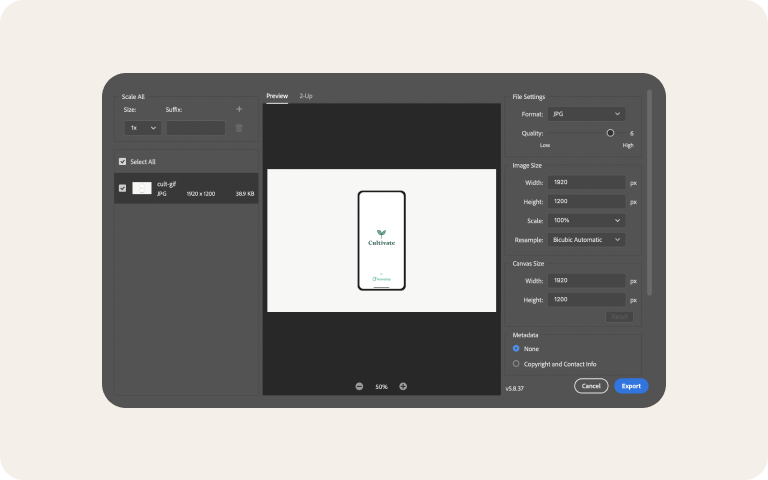Adjust the Quality slider handle
Image resolution: width=768 pixels, height=480 pixels.
[610, 133]
